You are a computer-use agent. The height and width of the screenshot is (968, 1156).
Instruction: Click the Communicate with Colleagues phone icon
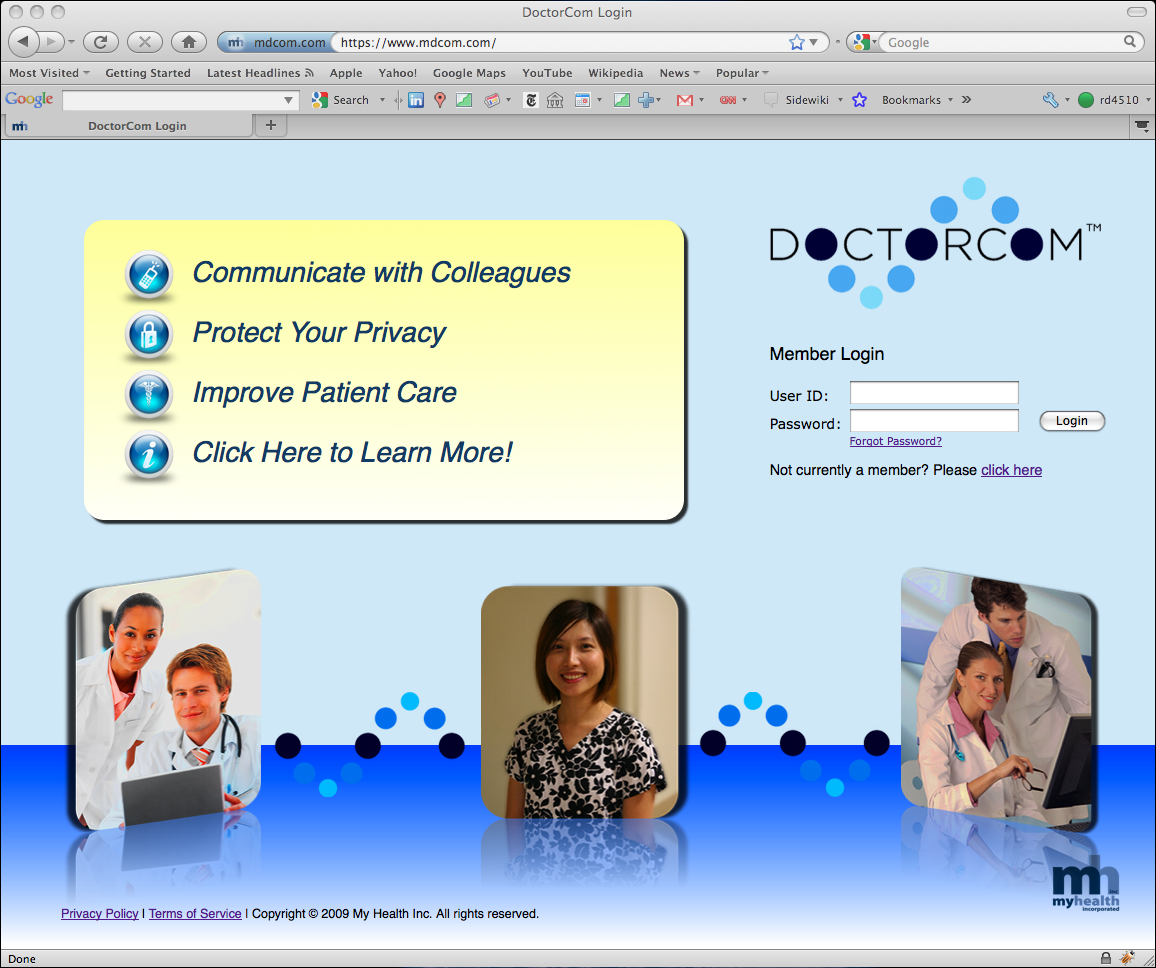pyautogui.click(x=148, y=275)
